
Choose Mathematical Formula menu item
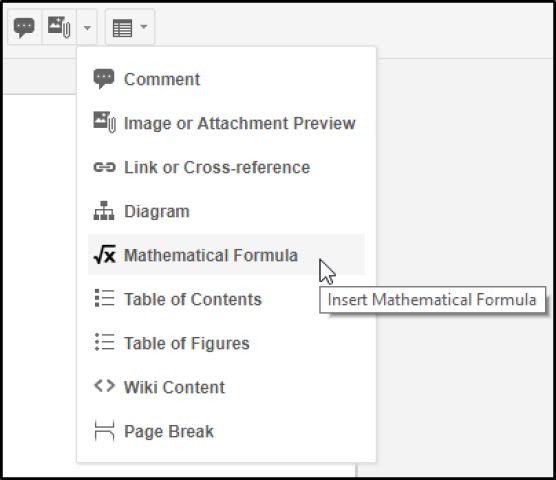[226, 255]
